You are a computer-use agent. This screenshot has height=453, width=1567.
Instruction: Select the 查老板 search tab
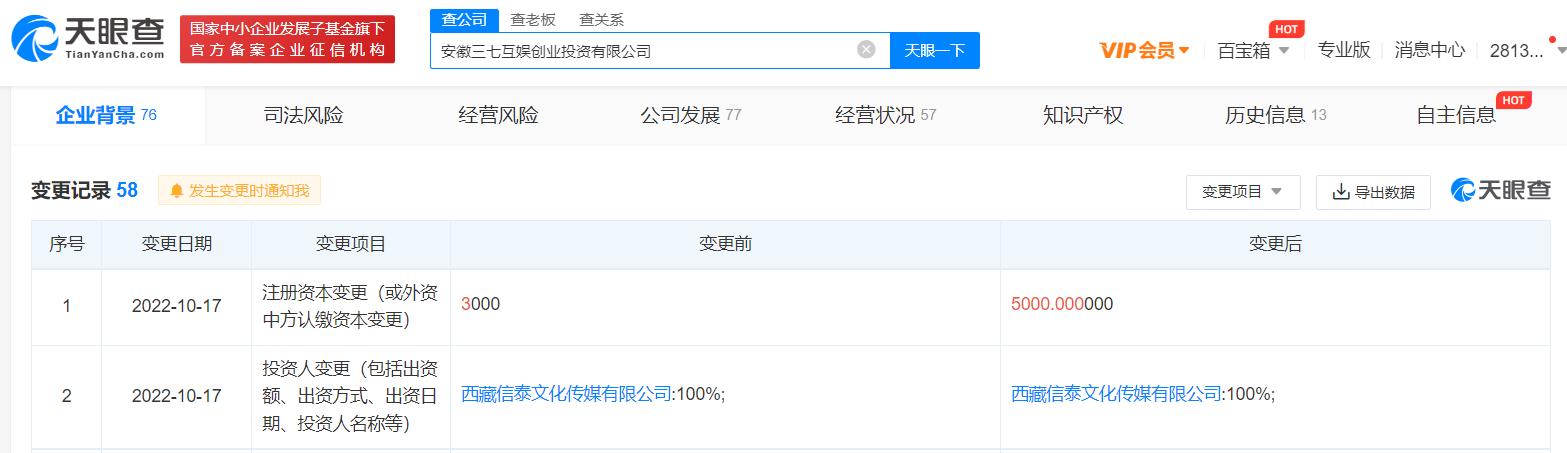(532, 19)
